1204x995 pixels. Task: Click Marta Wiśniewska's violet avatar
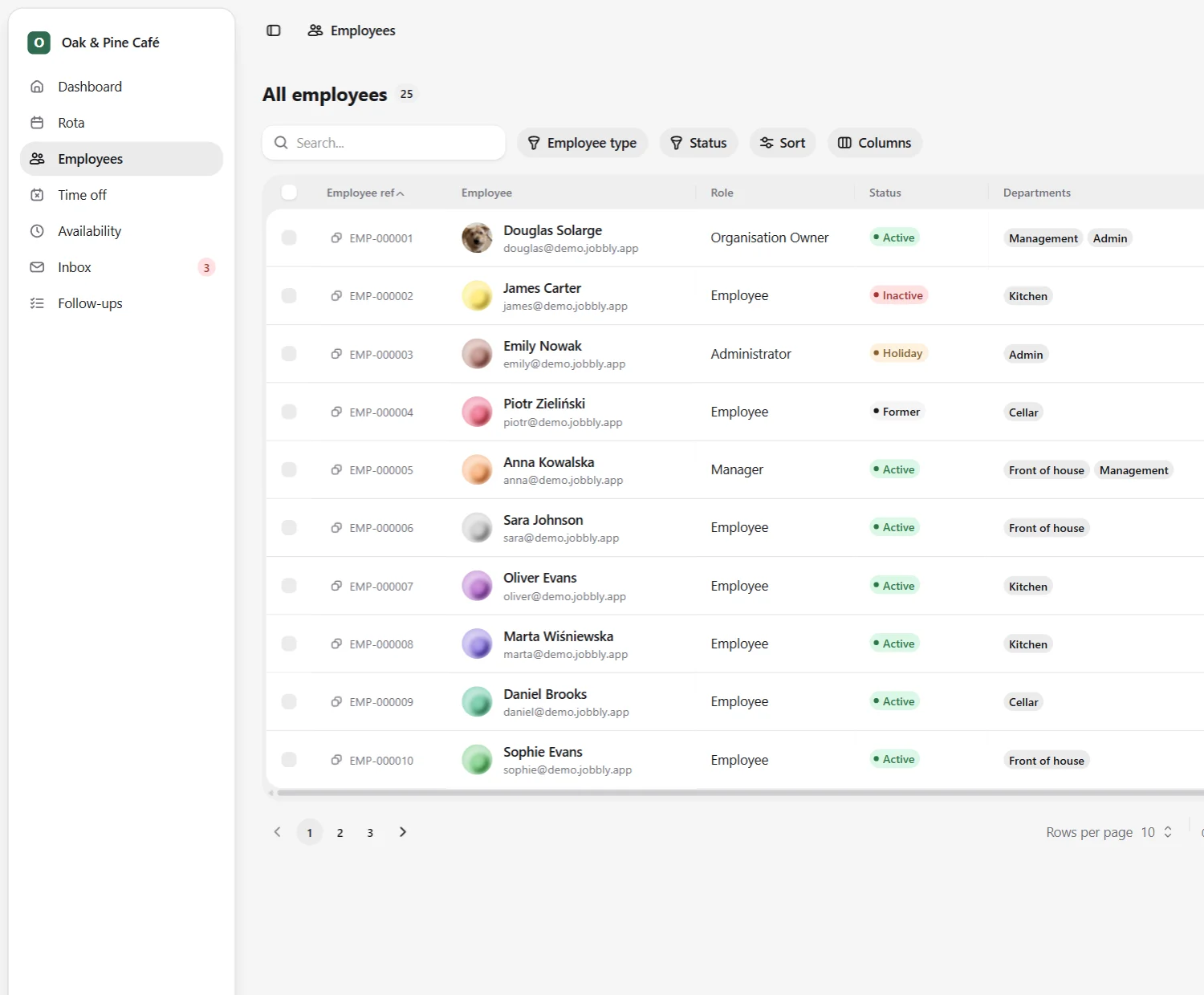click(477, 644)
